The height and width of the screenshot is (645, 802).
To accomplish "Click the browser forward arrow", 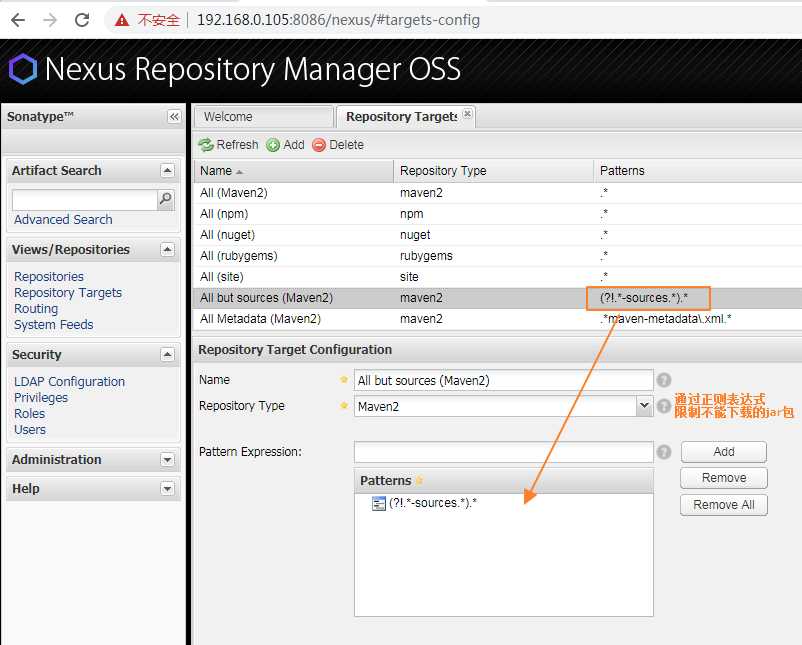I will (x=50, y=20).
